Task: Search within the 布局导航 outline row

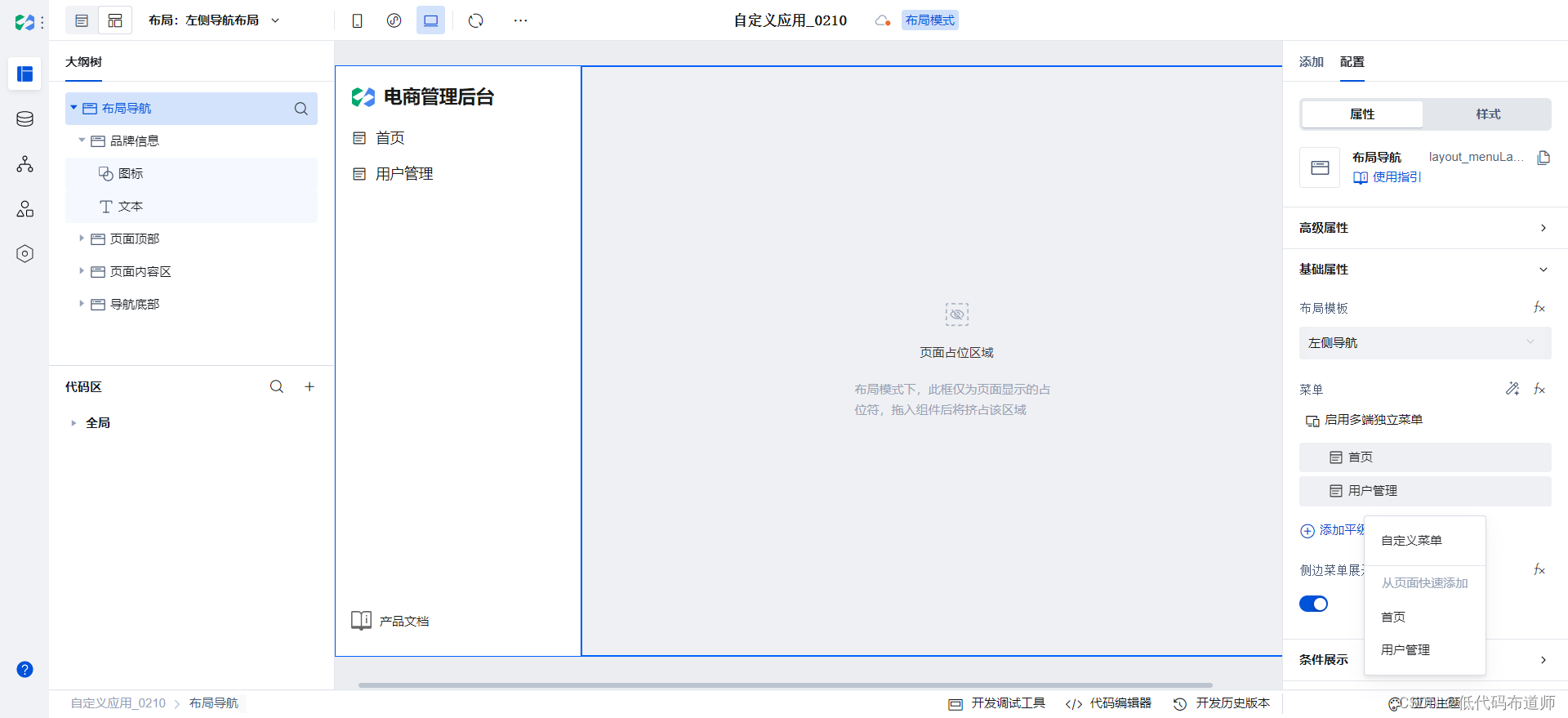Action: coord(301,109)
